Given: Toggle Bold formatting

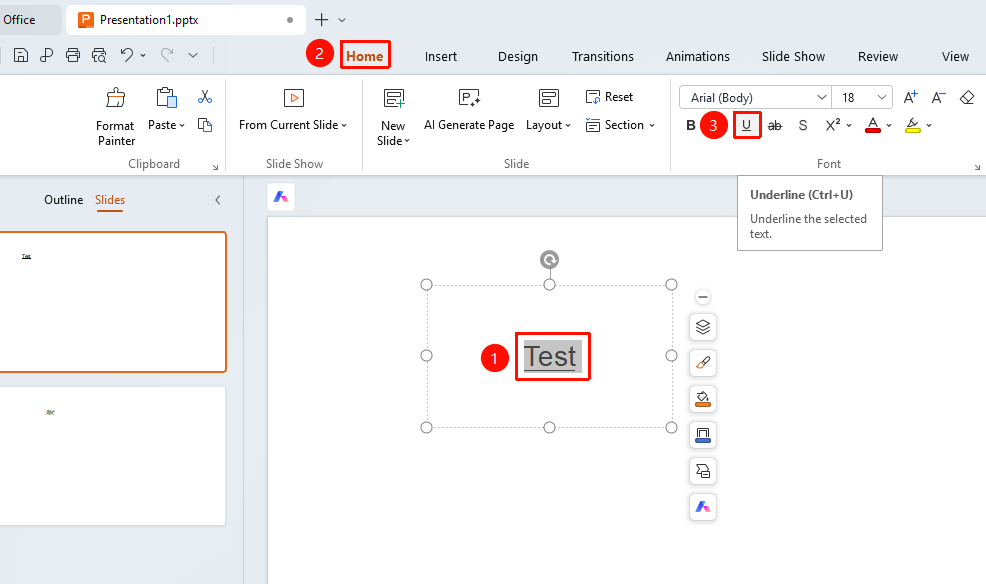Looking at the screenshot, I should pyautogui.click(x=690, y=125).
